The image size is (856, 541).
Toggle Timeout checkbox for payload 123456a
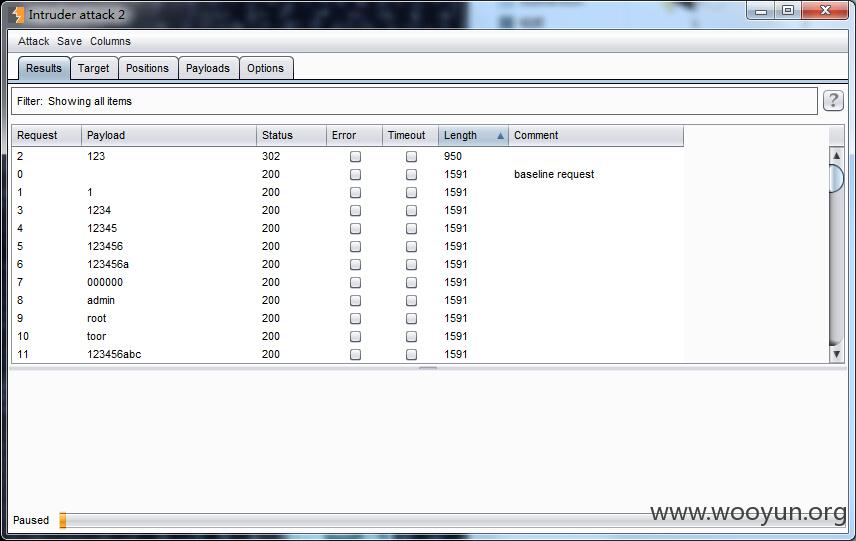coord(411,265)
